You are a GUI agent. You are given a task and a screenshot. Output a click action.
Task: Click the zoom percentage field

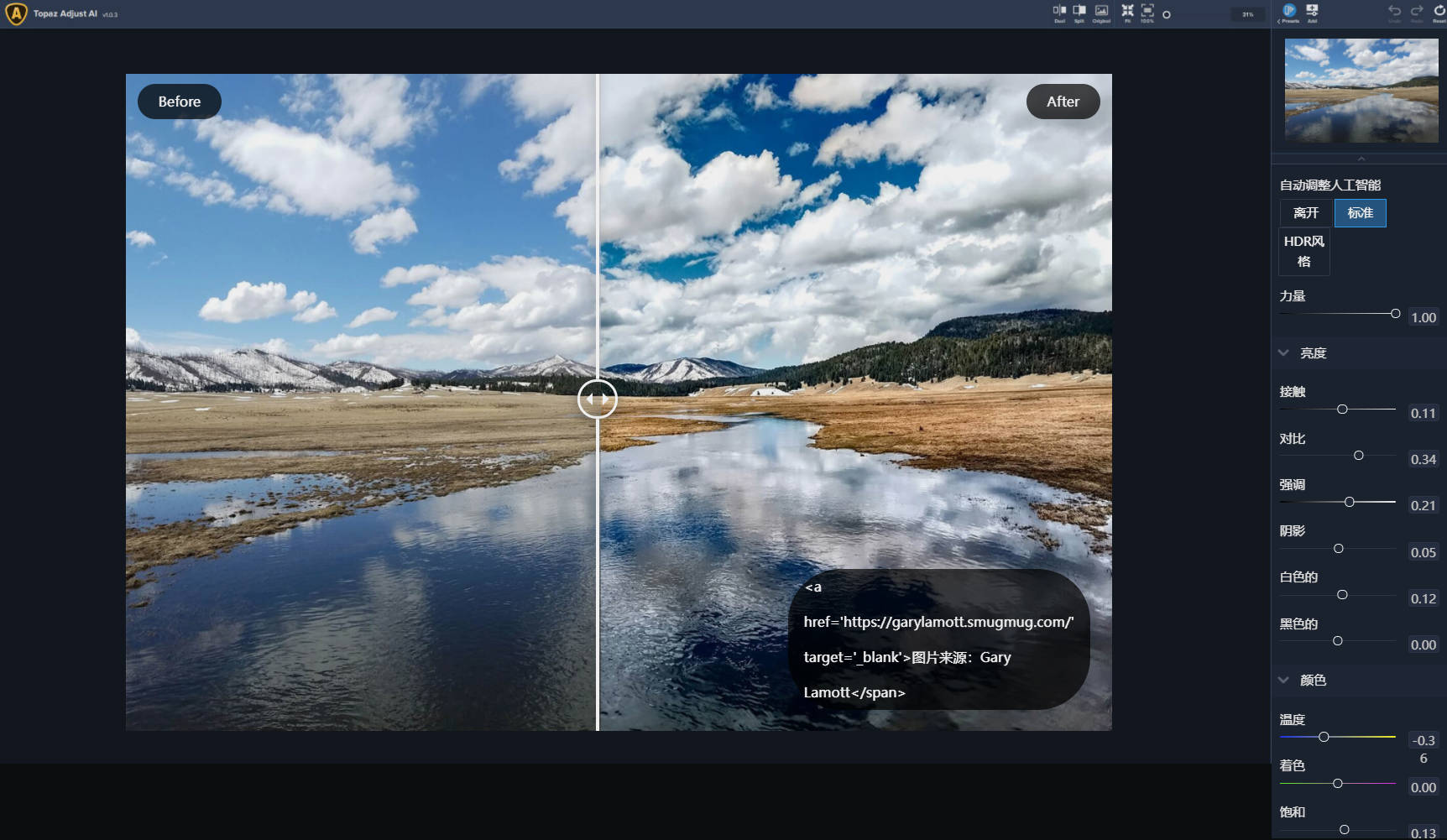(x=1248, y=14)
